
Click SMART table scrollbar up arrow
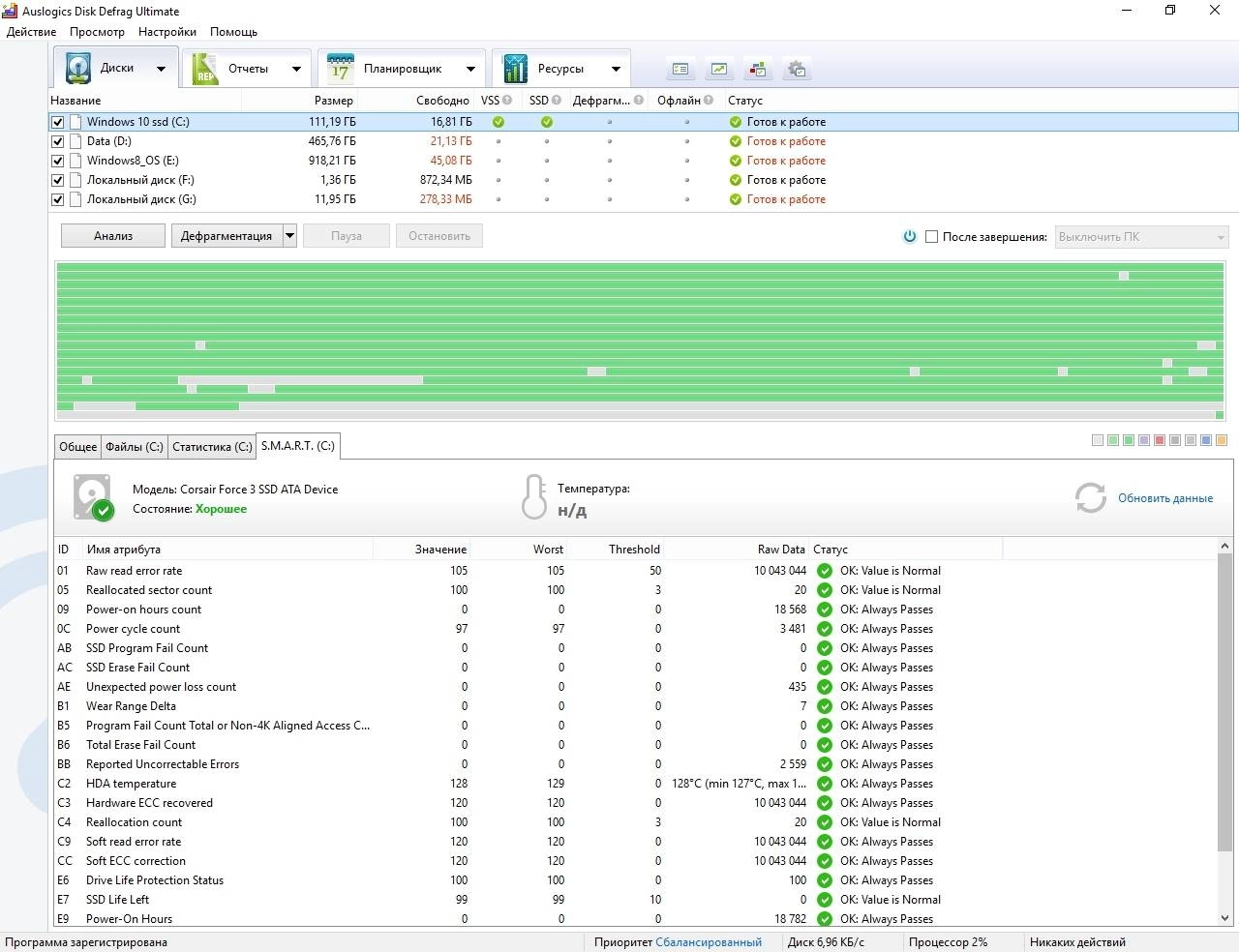[x=1224, y=547]
